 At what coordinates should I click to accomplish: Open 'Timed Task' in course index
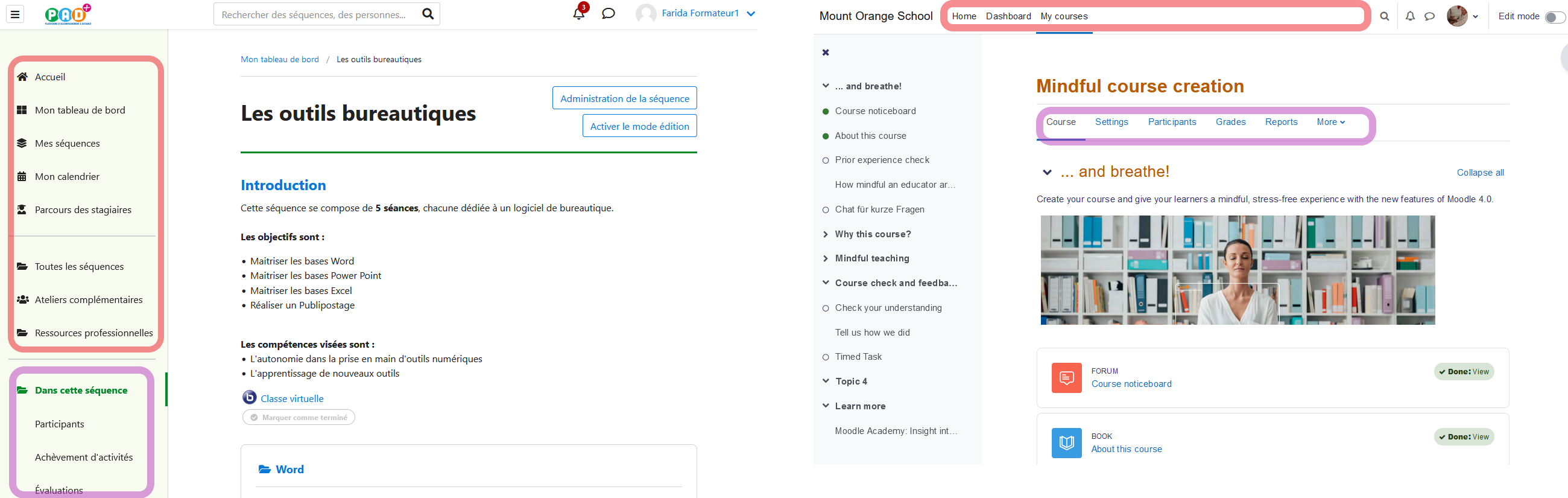(858, 357)
